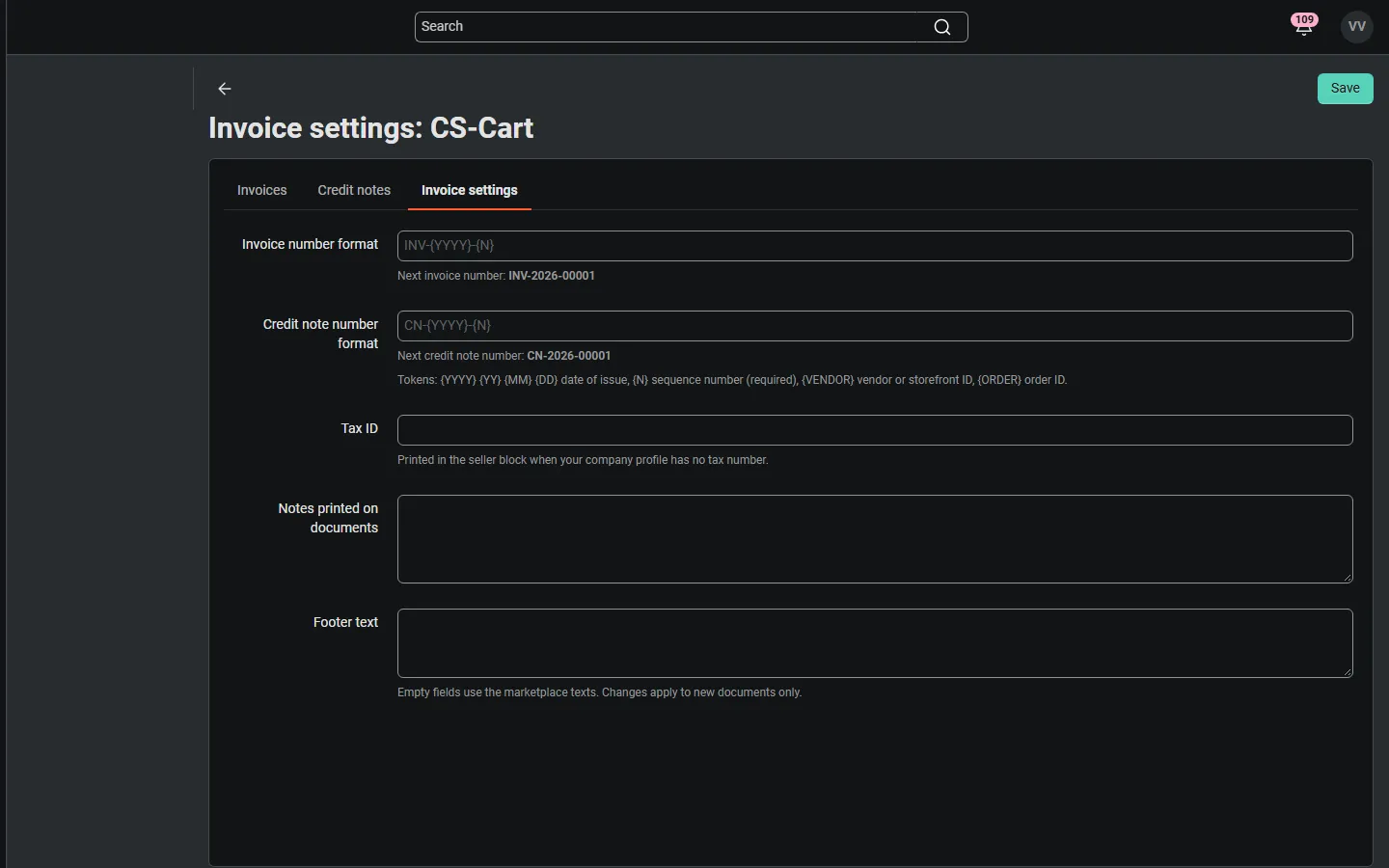Click the search magnifier icon

pyautogui.click(x=942, y=27)
